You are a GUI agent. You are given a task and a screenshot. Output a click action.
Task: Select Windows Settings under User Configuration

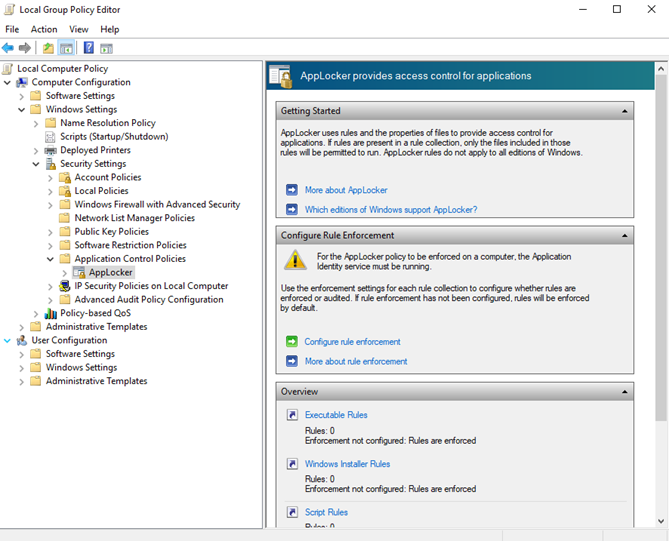pos(81,367)
